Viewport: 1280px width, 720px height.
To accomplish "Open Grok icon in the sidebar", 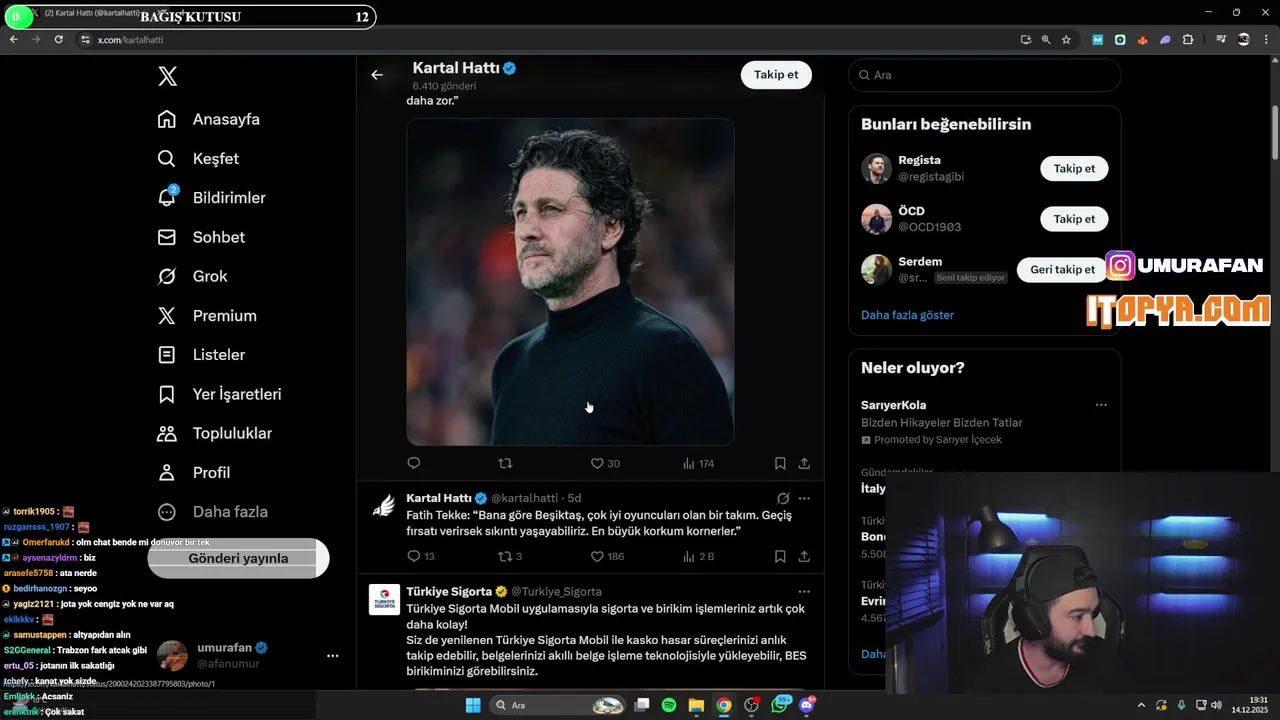I will point(167,276).
